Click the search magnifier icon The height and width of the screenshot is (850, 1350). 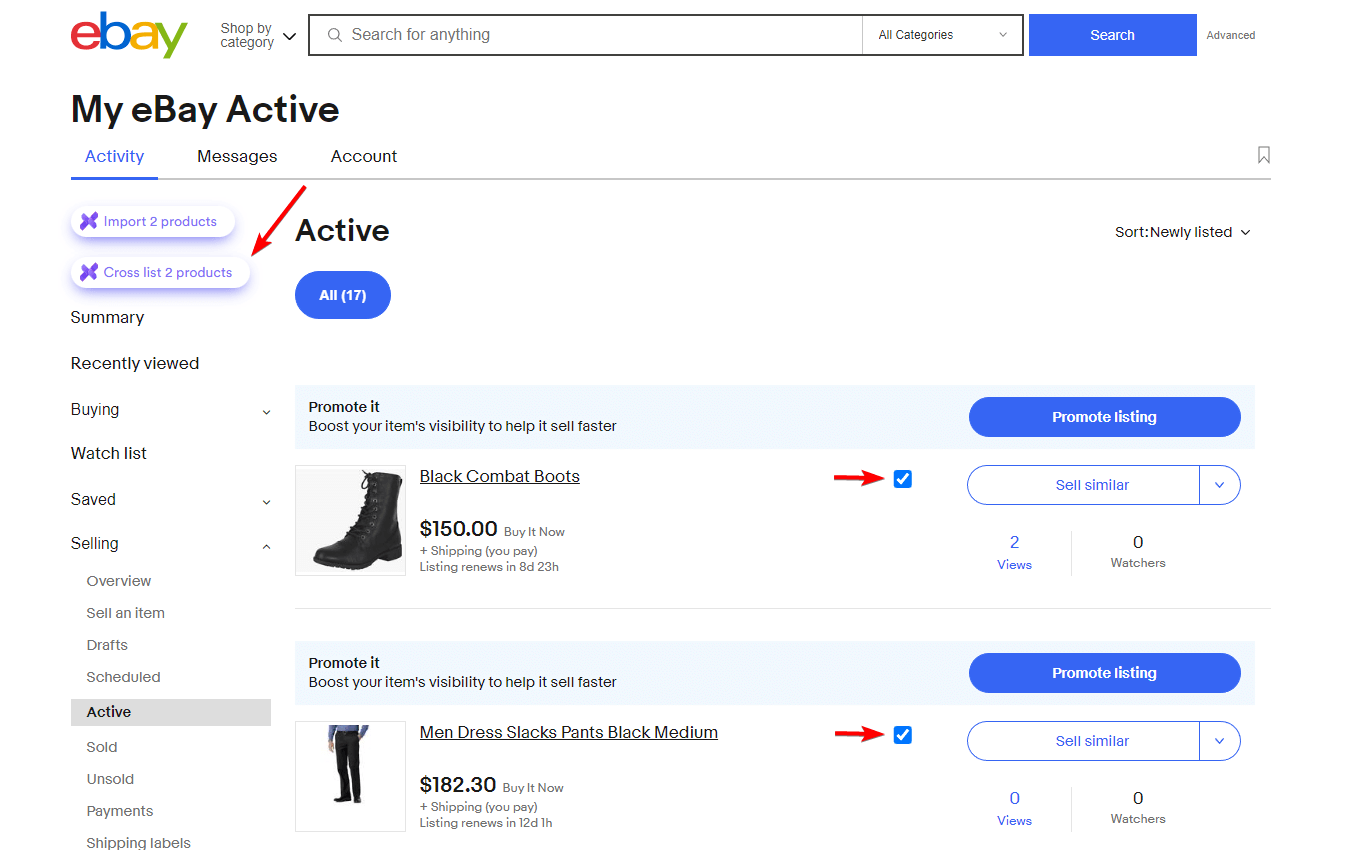pyautogui.click(x=334, y=34)
